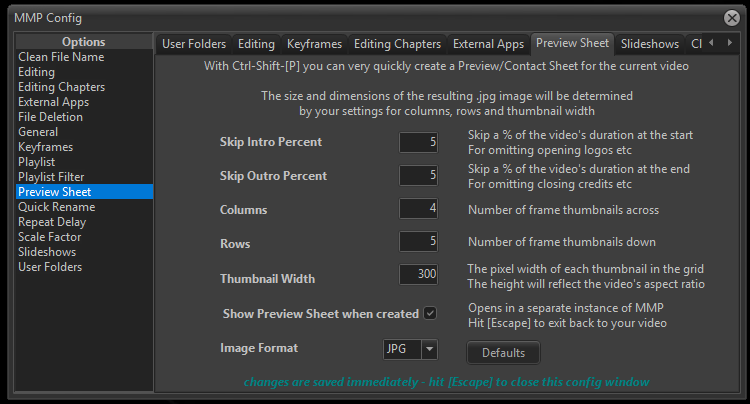Select the Slideshows tab
The width and height of the screenshot is (750, 404).
(649, 44)
